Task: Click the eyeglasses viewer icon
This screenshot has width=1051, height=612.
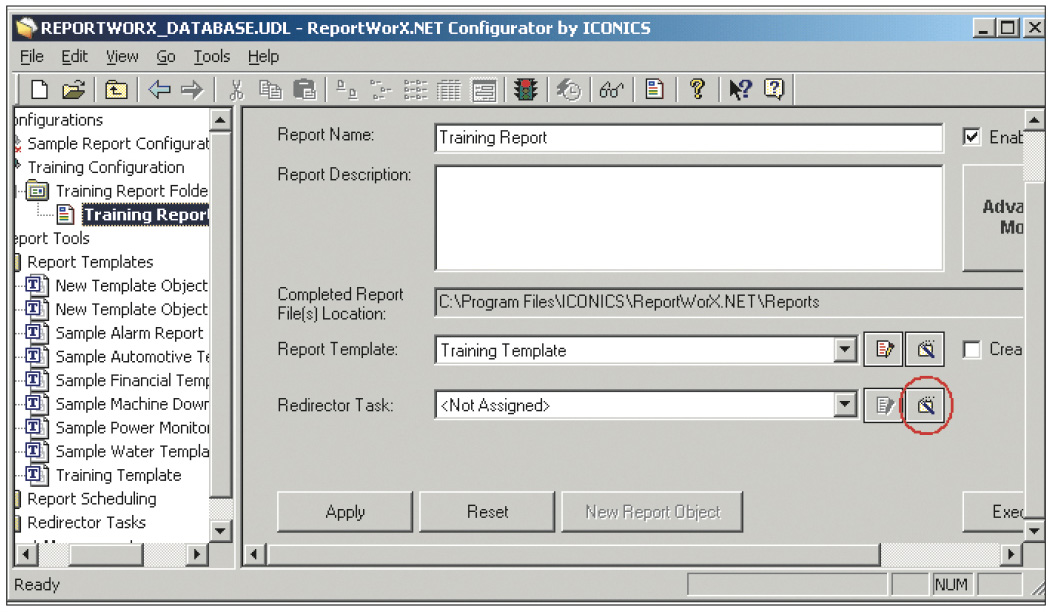Action: pos(611,89)
